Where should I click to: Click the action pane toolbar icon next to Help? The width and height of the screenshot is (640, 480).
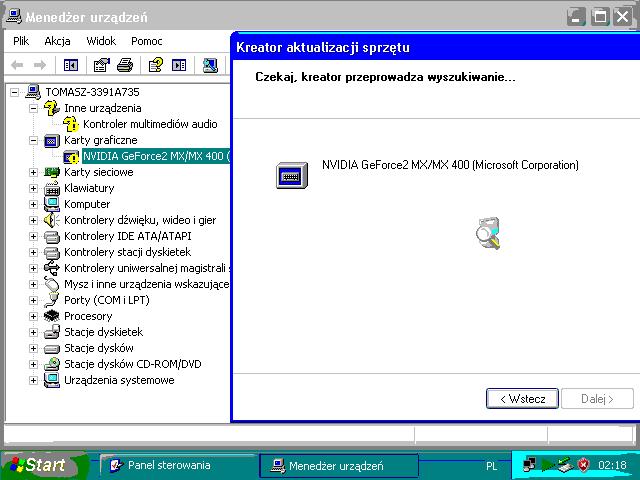[179, 65]
